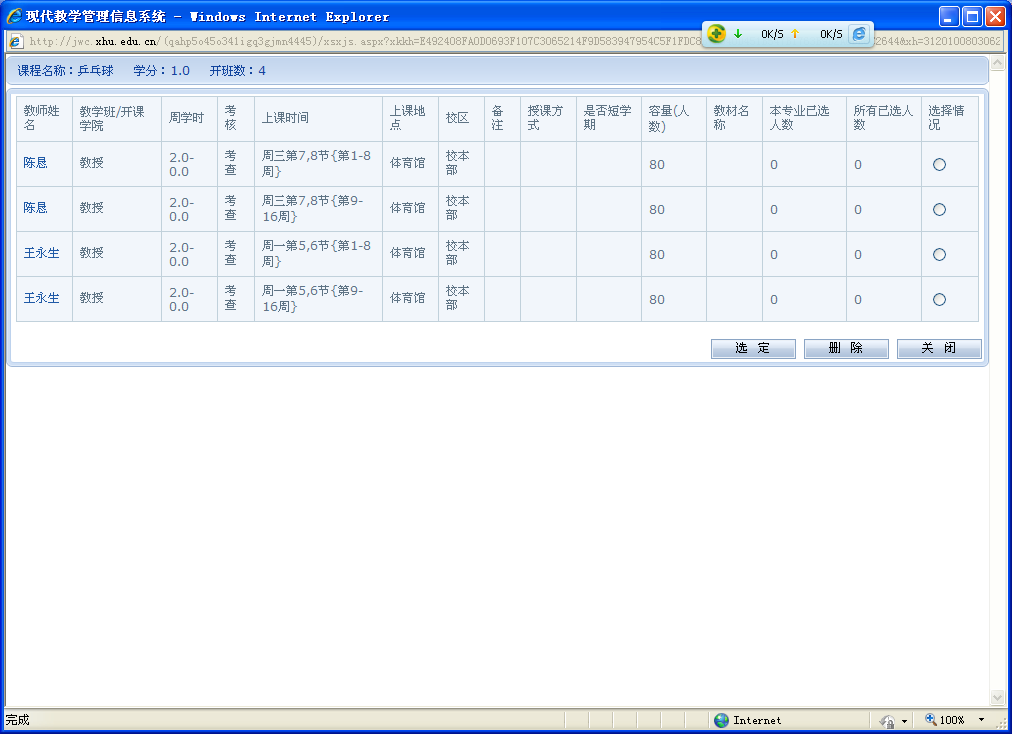Open teacher link 王永生 in third row
The image size is (1012, 734).
pyautogui.click(x=41, y=253)
